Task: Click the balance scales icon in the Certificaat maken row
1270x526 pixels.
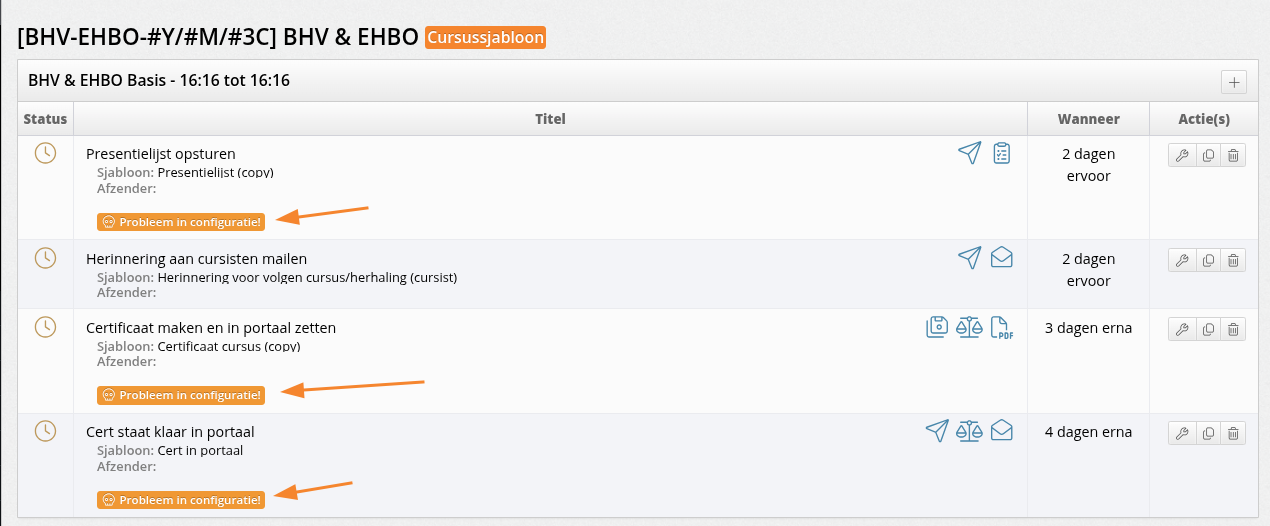Action: (x=969, y=327)
